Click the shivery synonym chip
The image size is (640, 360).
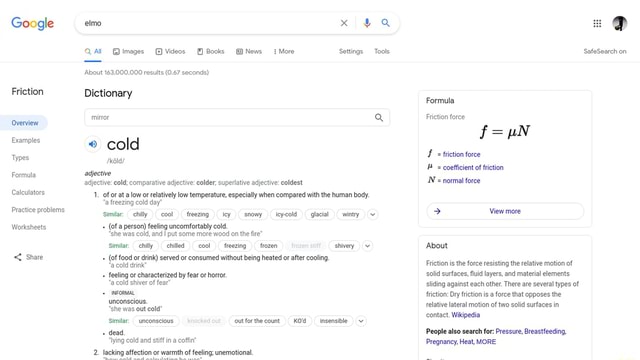pyautogui.click(x=344, y=246)
